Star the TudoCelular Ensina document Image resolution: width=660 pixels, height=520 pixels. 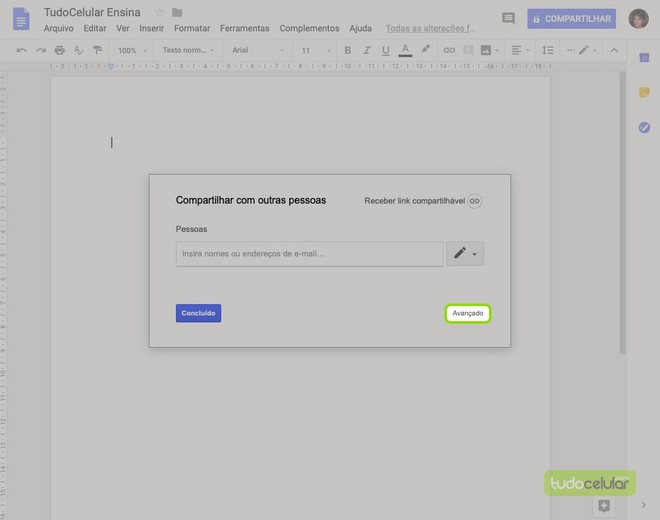159,12
